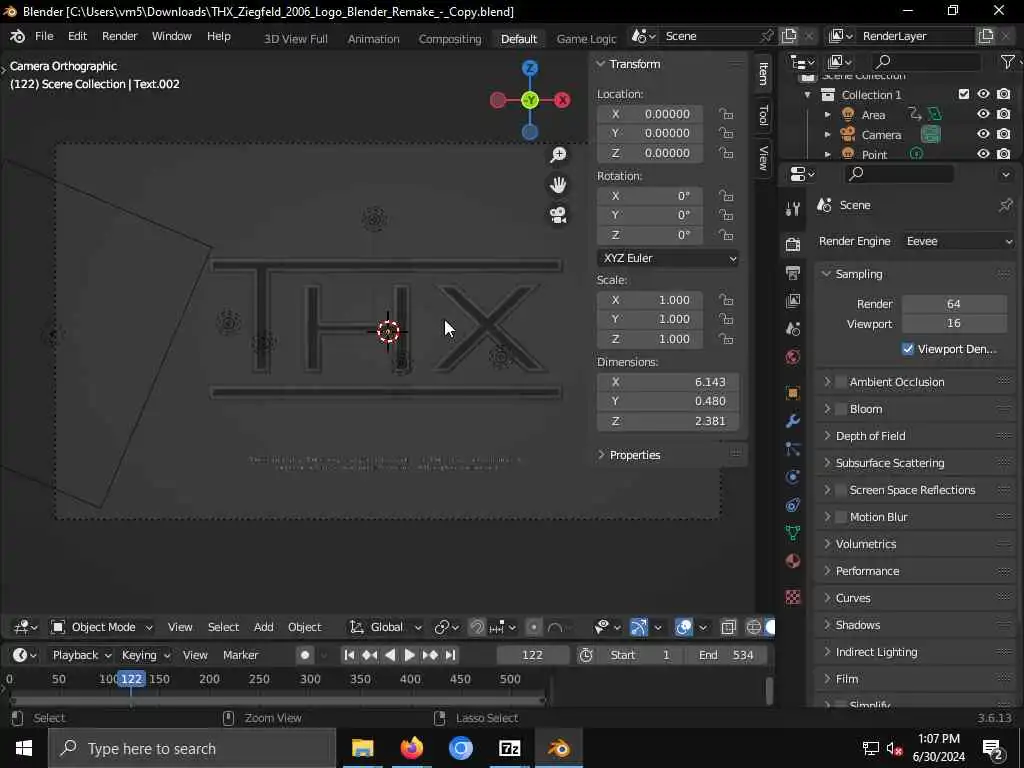The height and width of the screenshot is (768, 1024).
Task: Pin the Scene properties panel
Action: 1006,205
